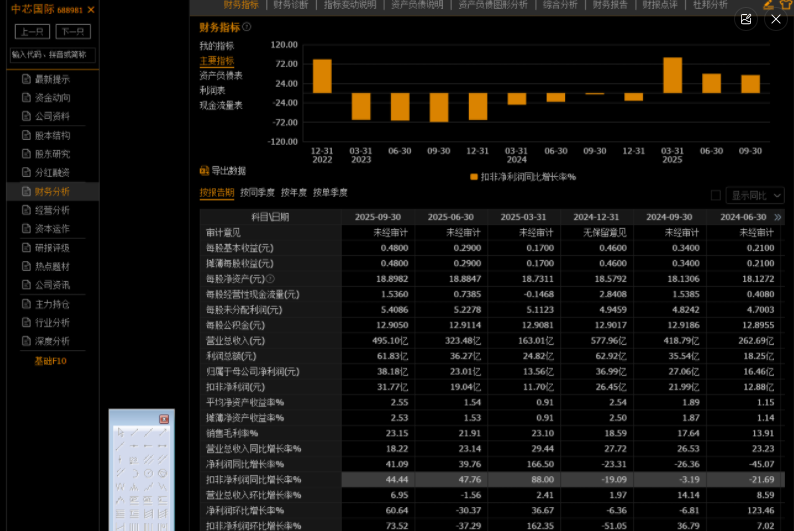Focus the stock code search input field
Screen dimensions: 794x531
tap(52, 55)
